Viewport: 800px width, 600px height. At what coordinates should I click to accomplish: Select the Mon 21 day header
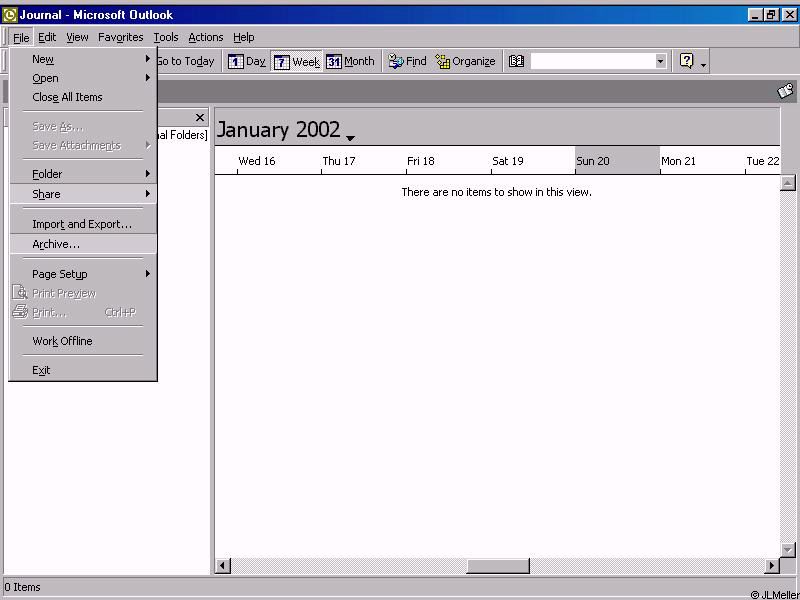(678, 161)
